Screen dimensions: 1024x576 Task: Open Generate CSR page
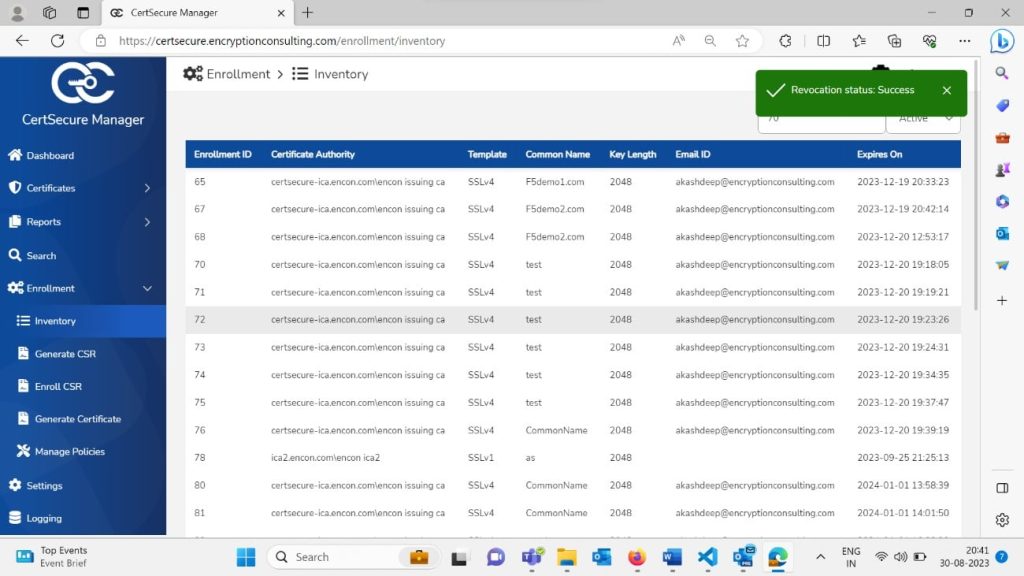click(x=64, y=354)
